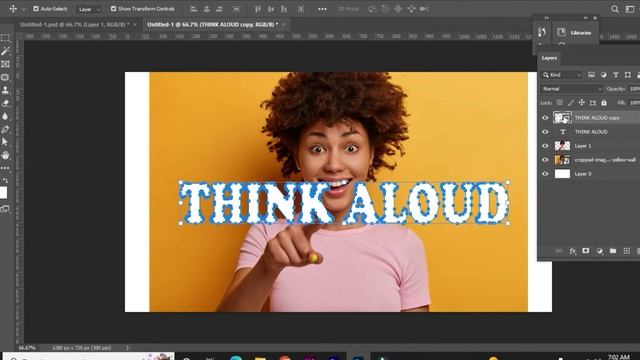Toggle lock position icon
640x360 pixels.
click(582, 102)
